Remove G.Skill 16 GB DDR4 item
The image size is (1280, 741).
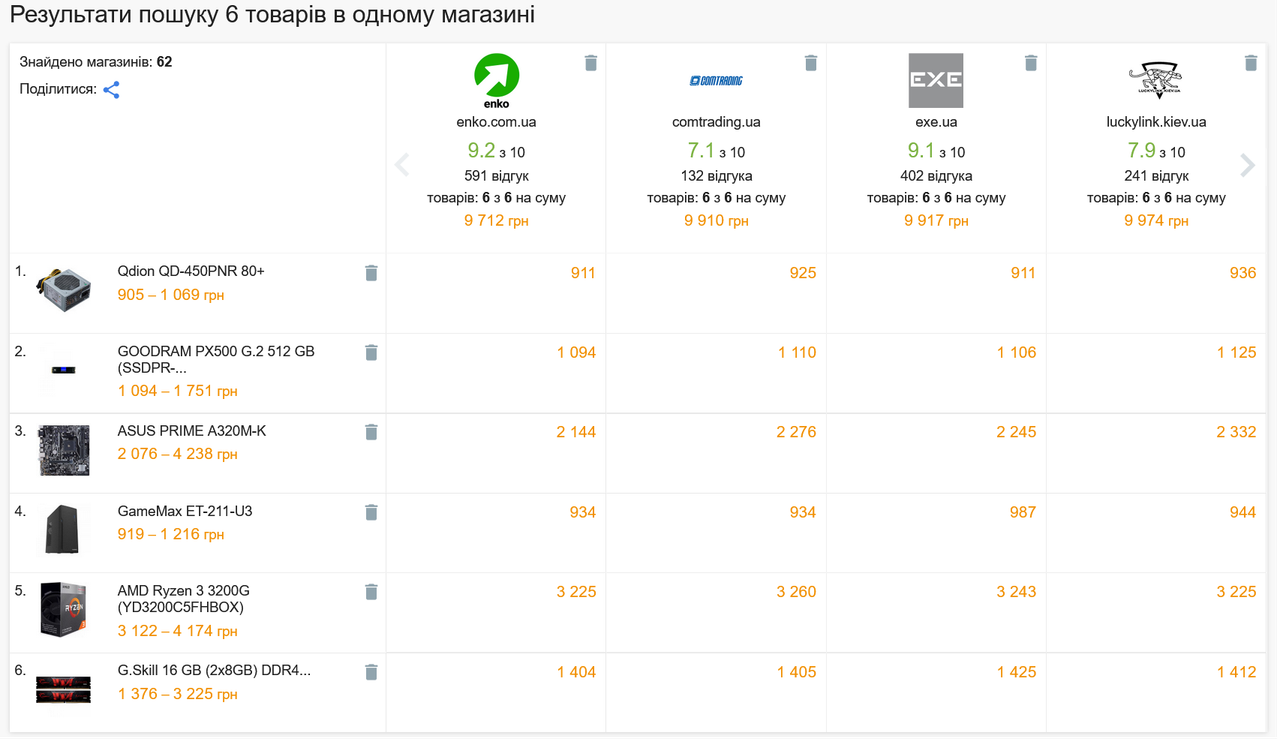[371, 672]
